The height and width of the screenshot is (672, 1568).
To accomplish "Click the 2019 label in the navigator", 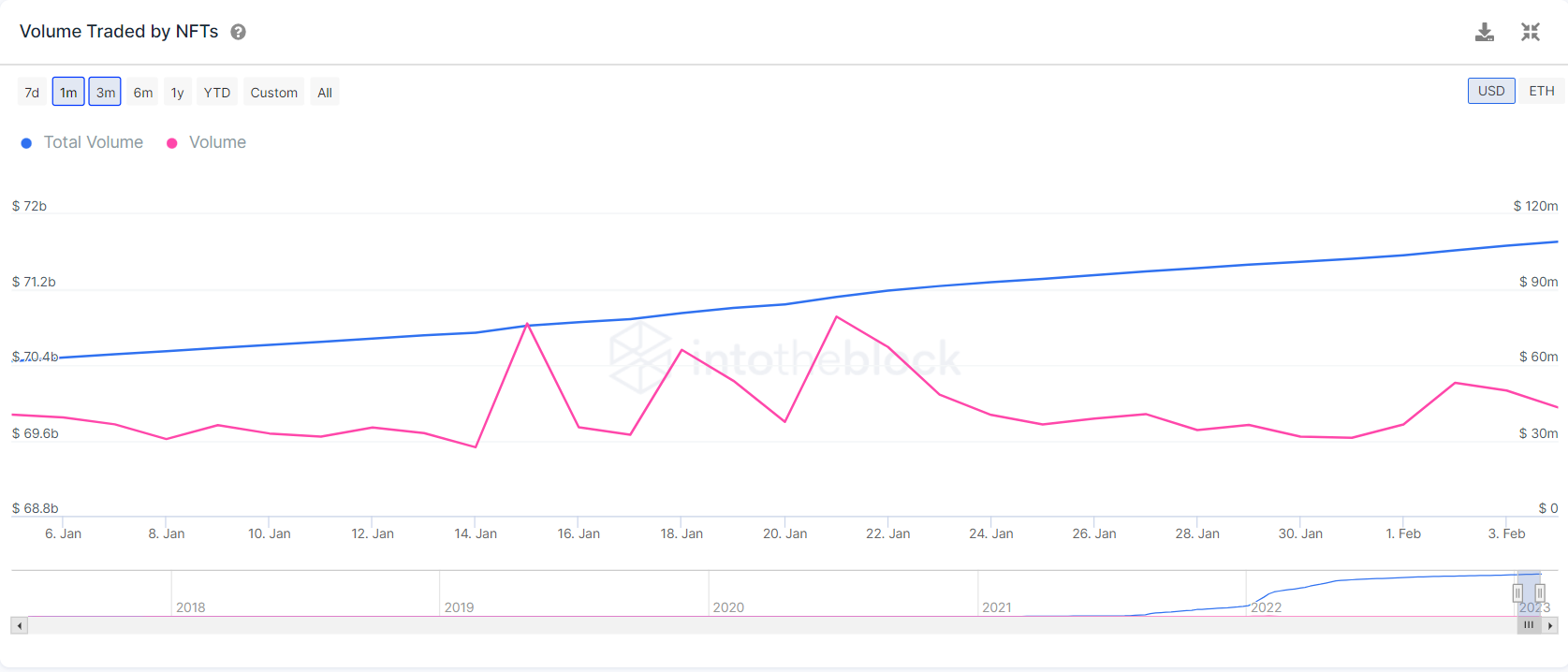I will (x=460, y=607).
